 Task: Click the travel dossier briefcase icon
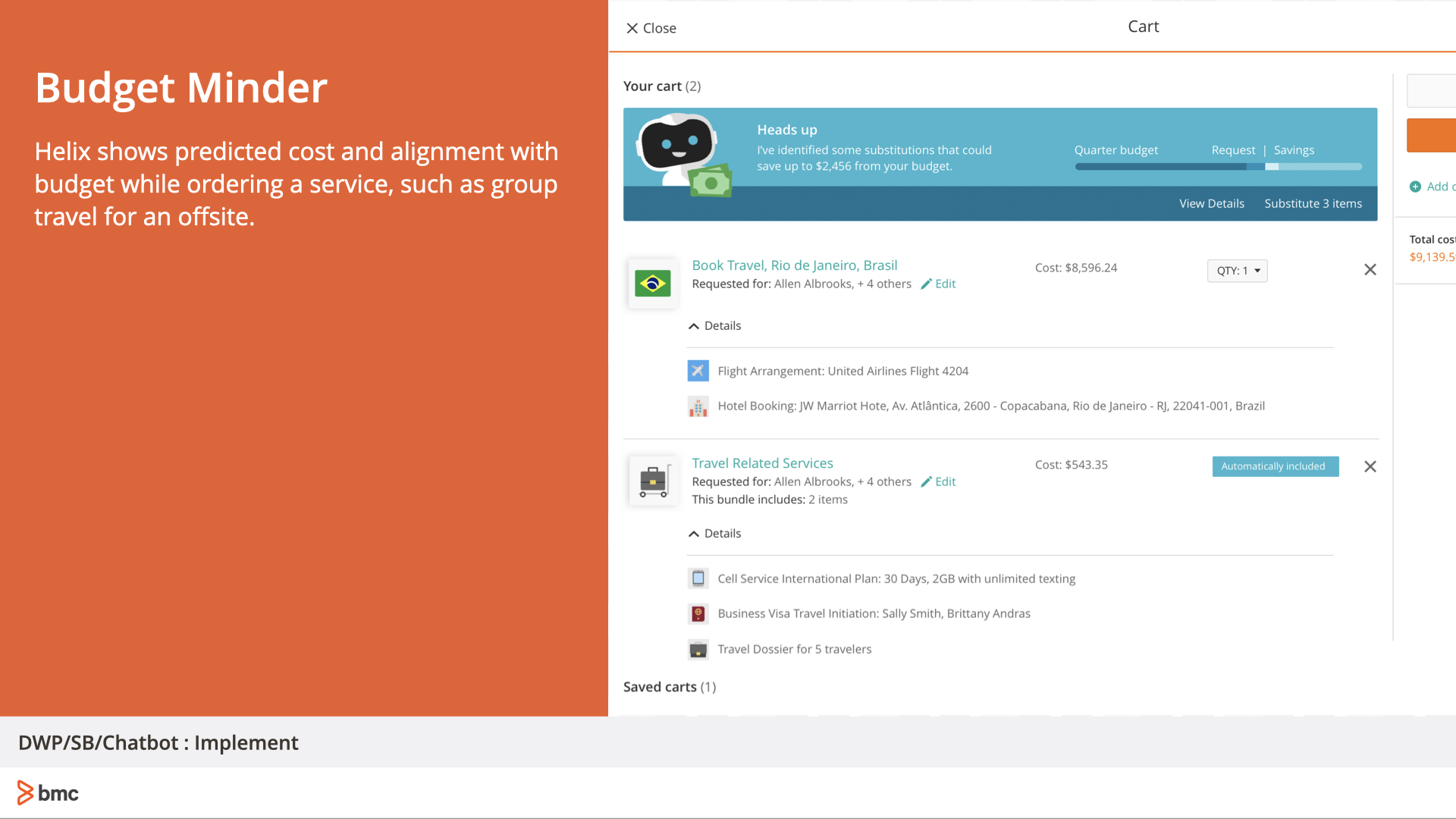(x=698, y=650)
